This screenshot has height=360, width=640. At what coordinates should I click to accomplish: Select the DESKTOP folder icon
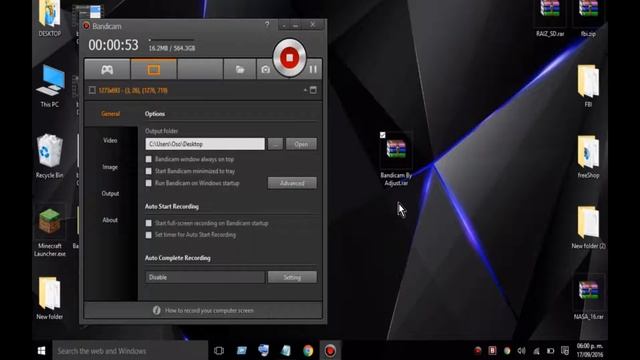(x=50, y=18)
